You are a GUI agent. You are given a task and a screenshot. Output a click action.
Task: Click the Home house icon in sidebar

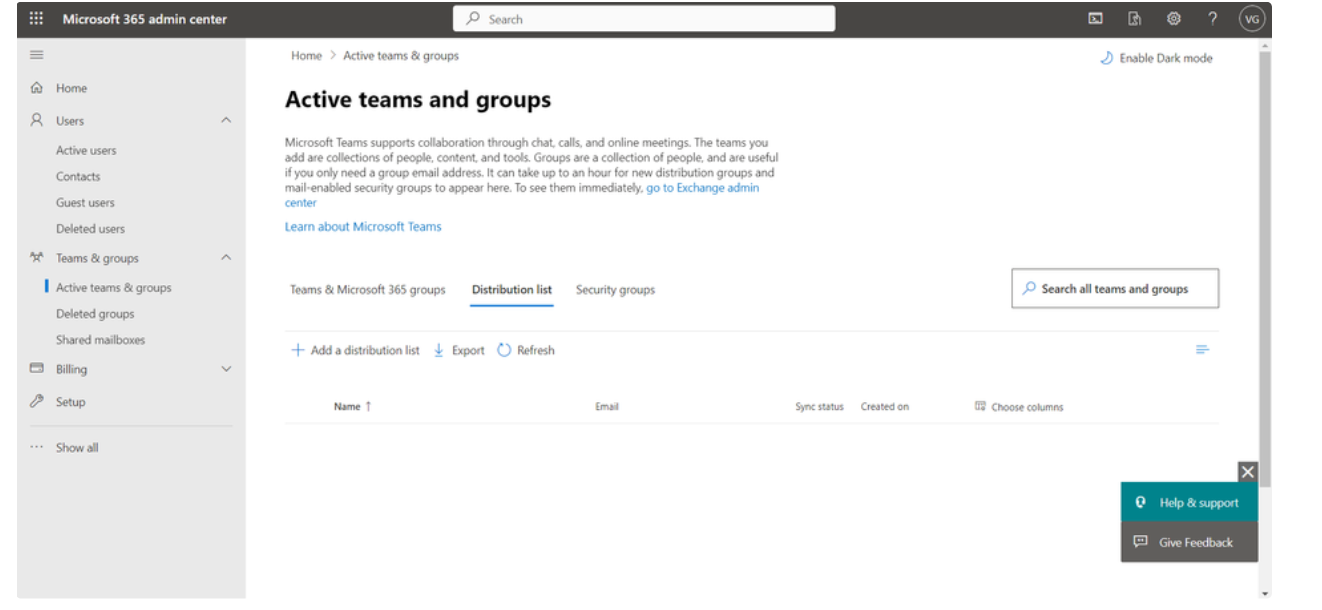(x=37, y=88)
